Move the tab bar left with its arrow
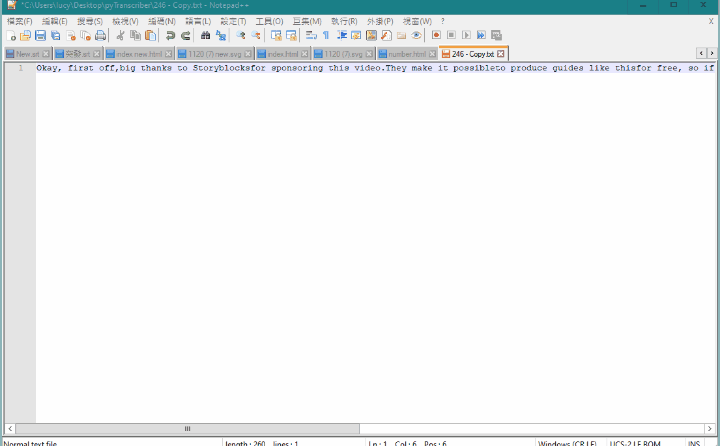 coord(701,53)
